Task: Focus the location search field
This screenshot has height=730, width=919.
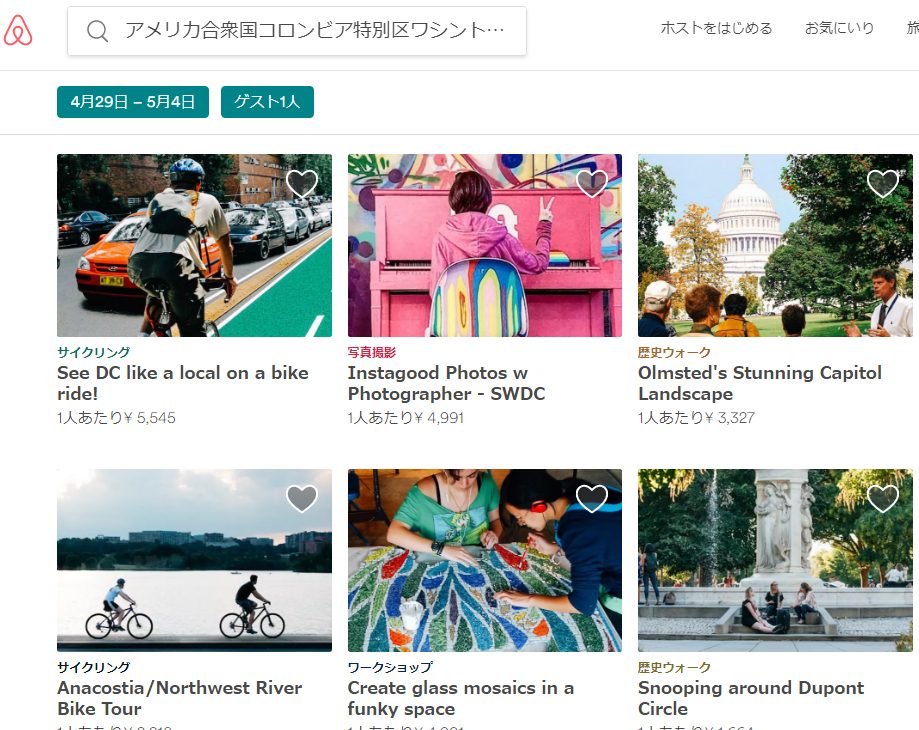Action: point(297,31)
